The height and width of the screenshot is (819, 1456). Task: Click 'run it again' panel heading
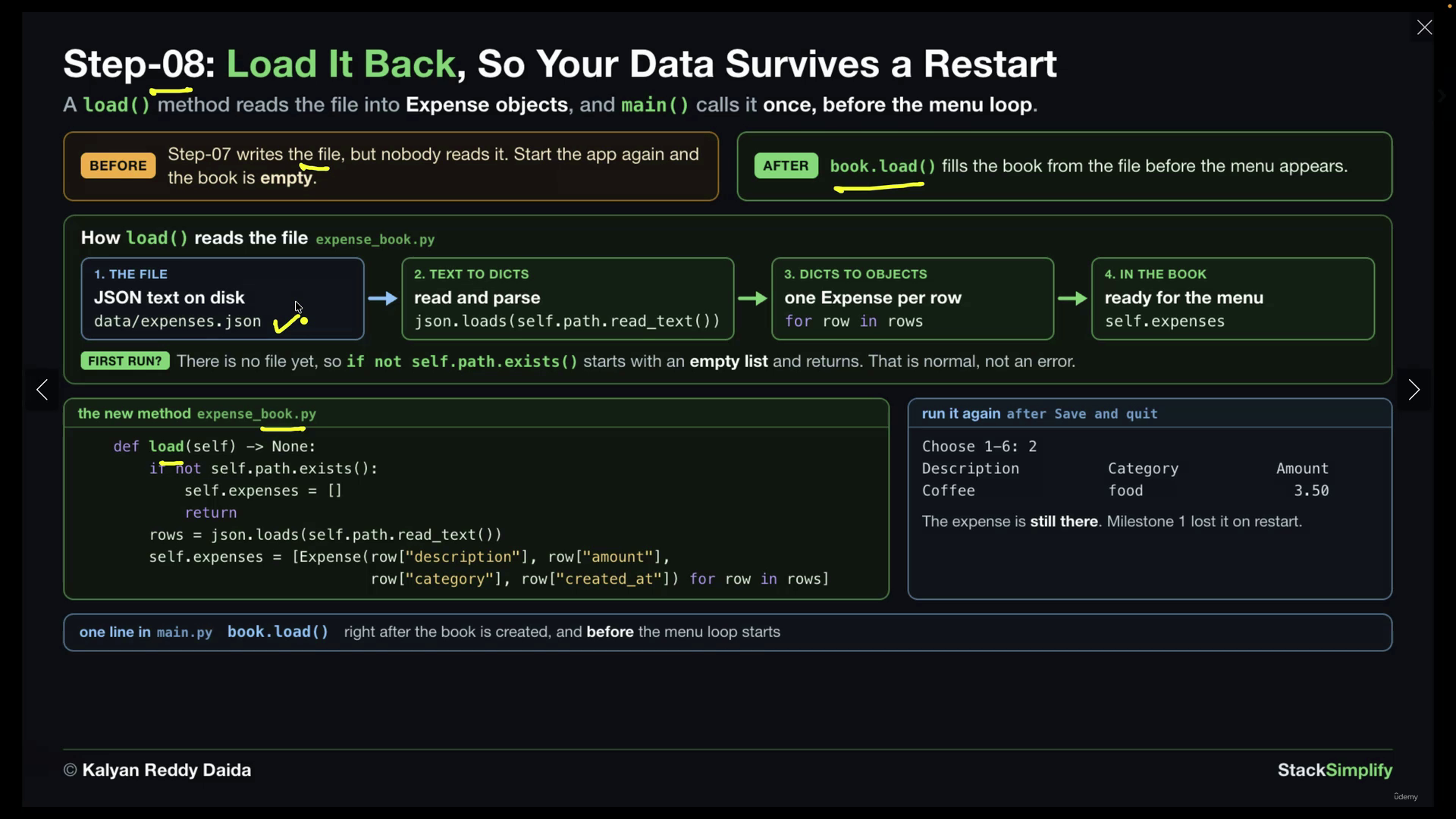(961, 413)
